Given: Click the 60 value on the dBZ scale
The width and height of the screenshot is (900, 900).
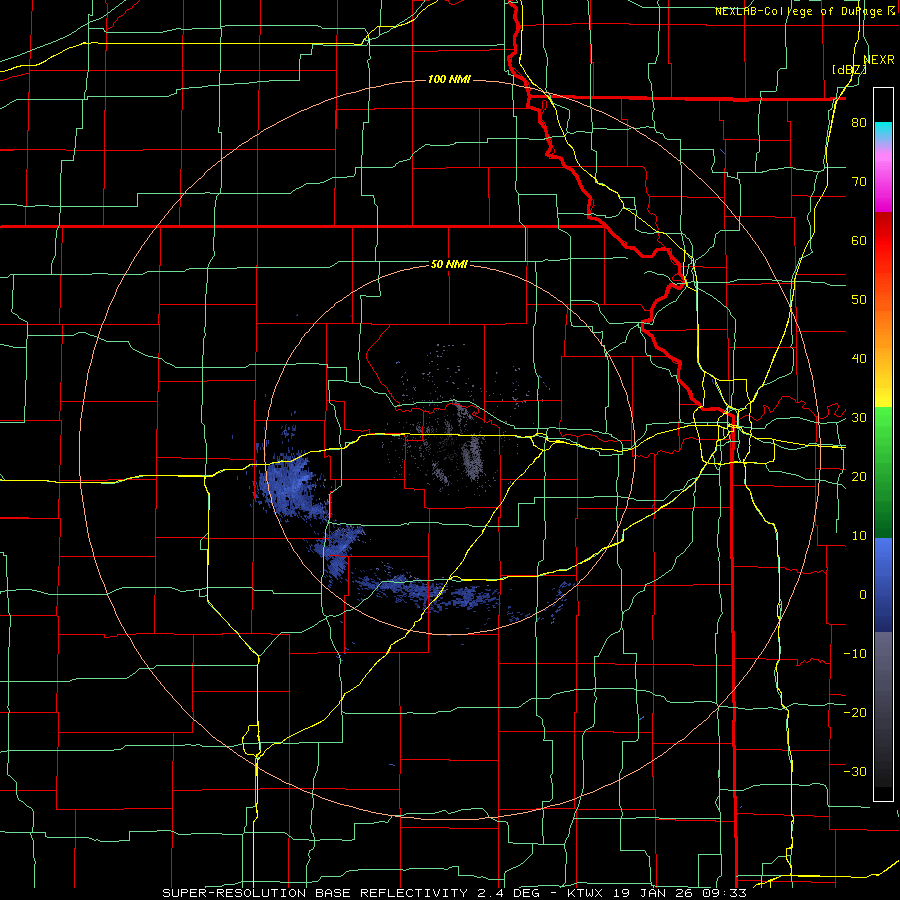Looking at the screenshot, I should (x=859, y=240).
